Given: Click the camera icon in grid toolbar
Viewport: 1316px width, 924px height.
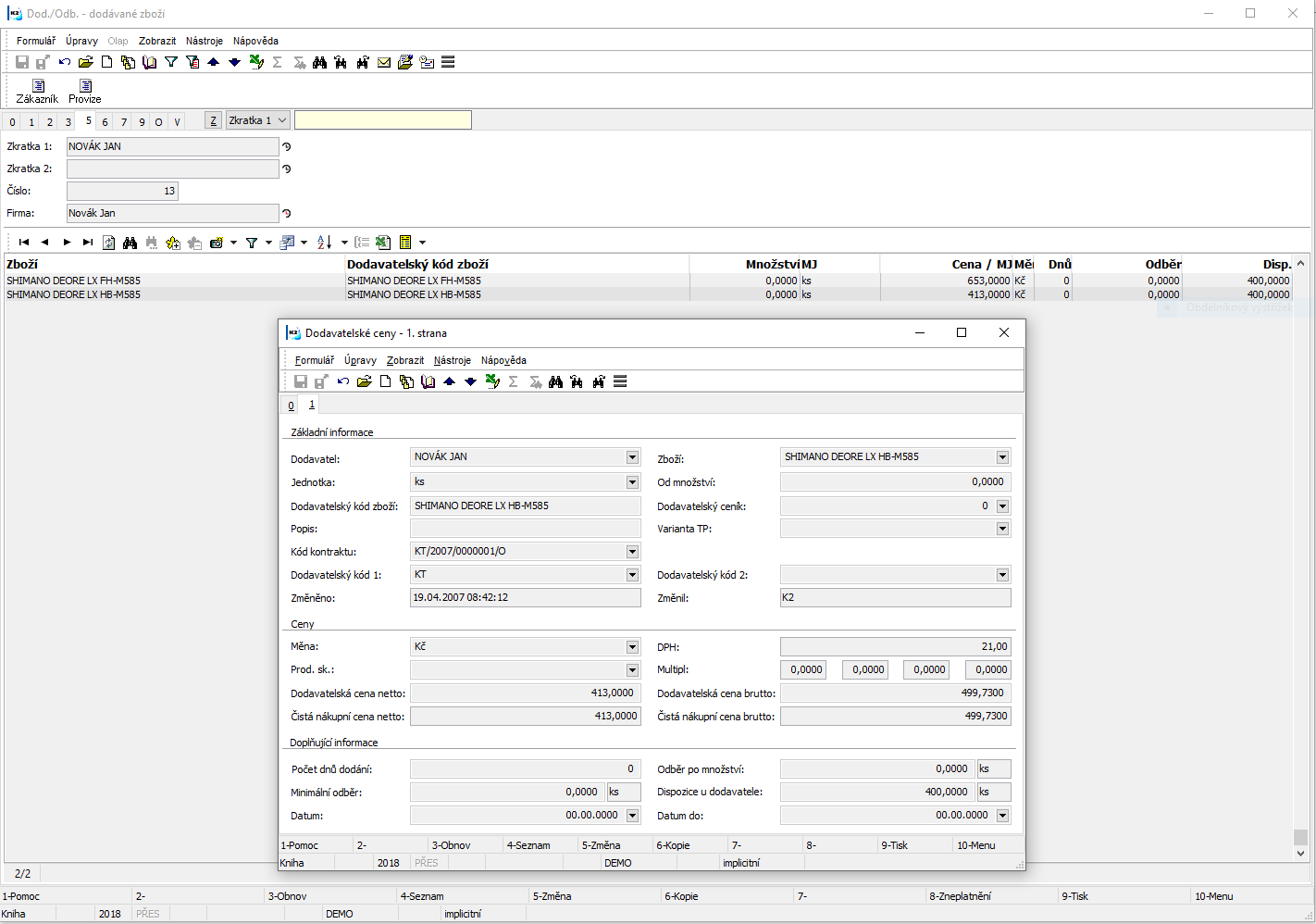Looking at the screenshot, I should [217, 243].
